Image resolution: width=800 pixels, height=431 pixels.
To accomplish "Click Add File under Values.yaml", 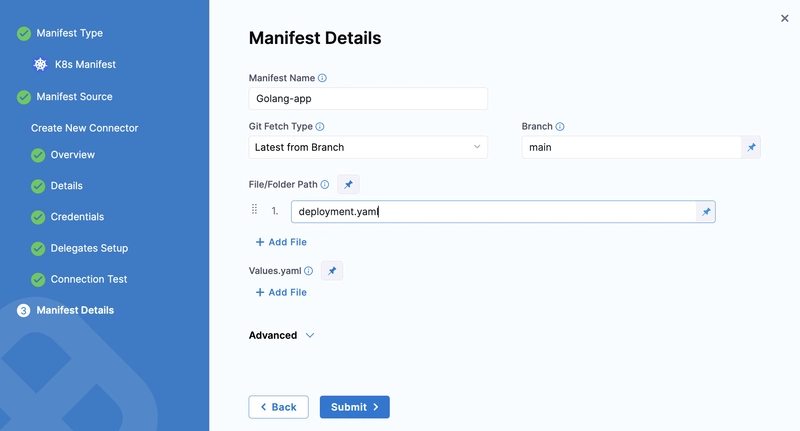I will pos(281,292).
